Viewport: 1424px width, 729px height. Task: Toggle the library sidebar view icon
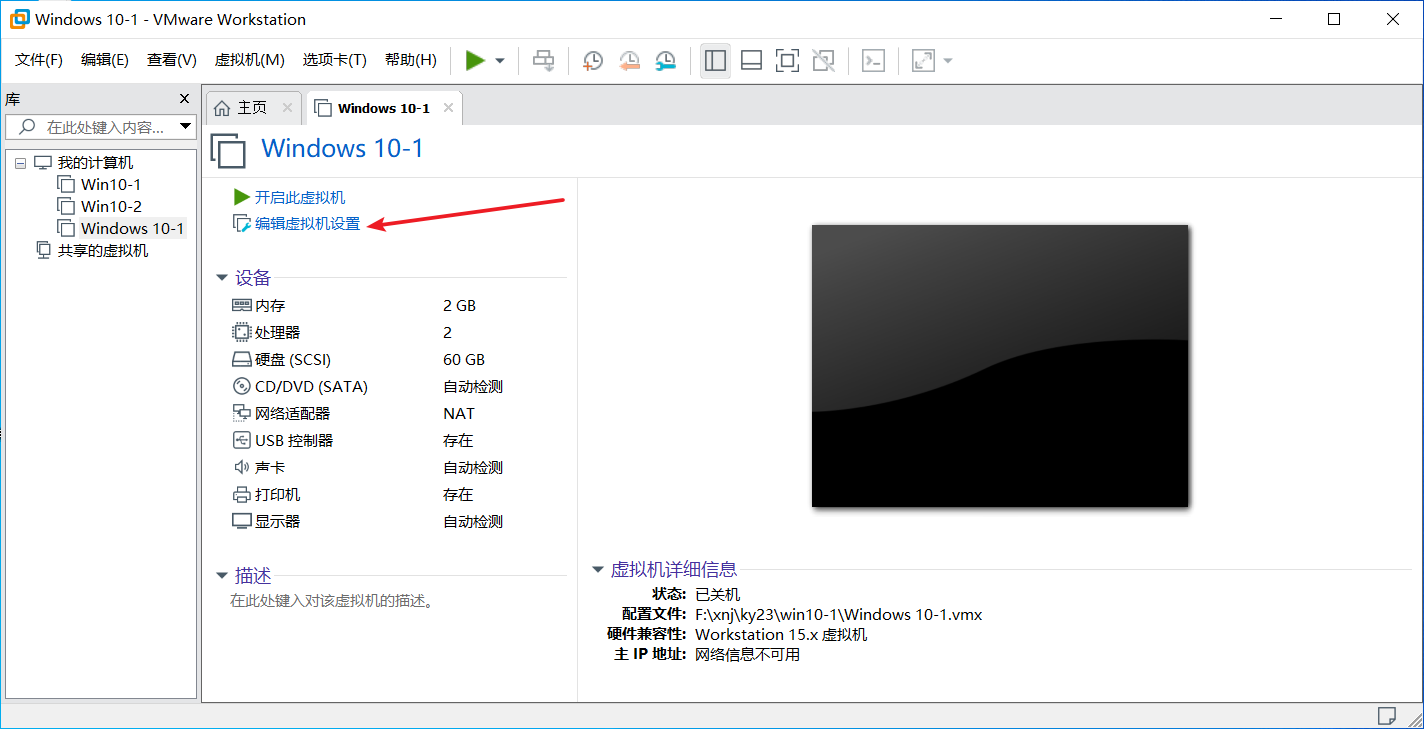coord(715,61)
